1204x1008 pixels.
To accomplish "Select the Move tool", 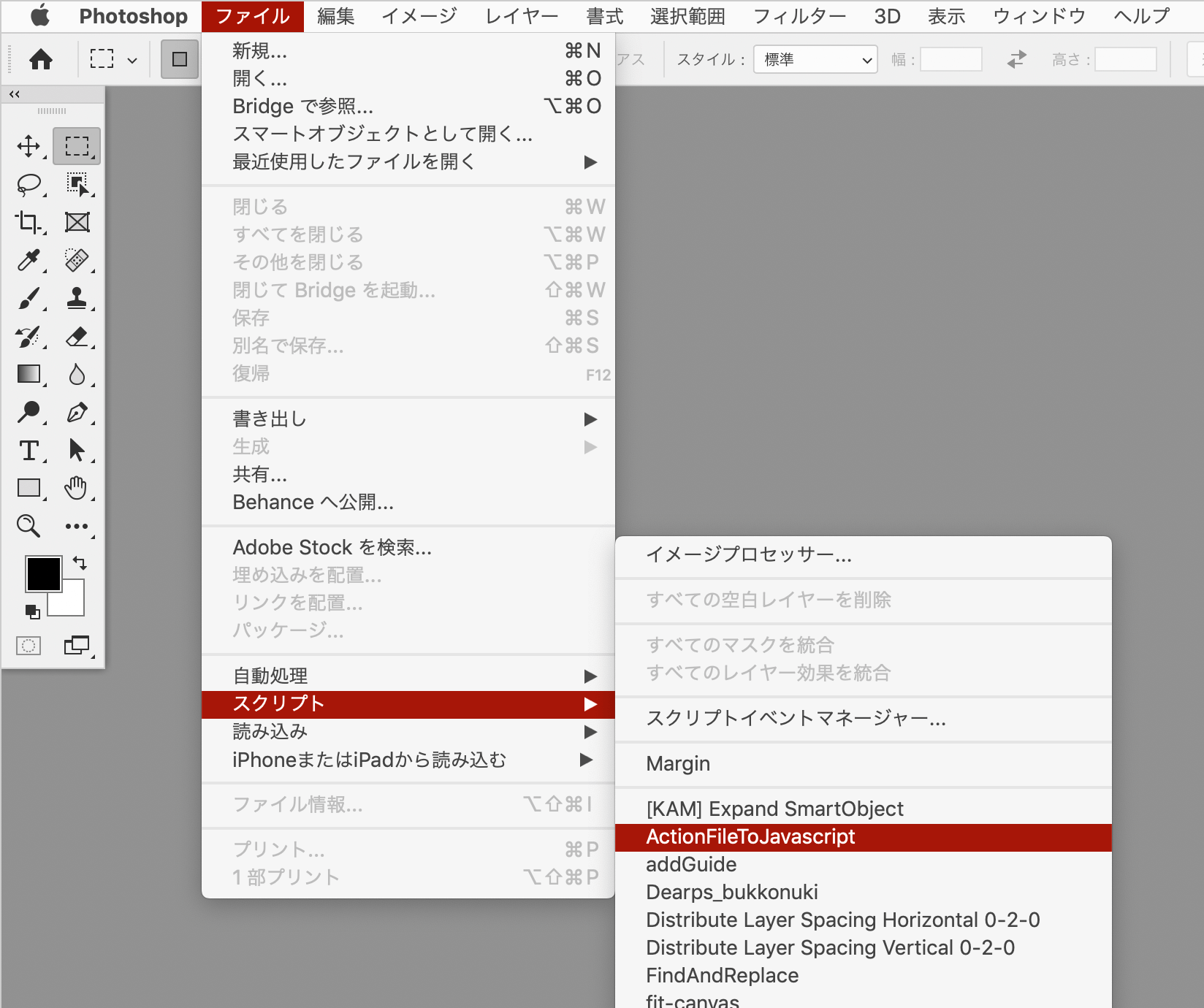I will (28, 146).
